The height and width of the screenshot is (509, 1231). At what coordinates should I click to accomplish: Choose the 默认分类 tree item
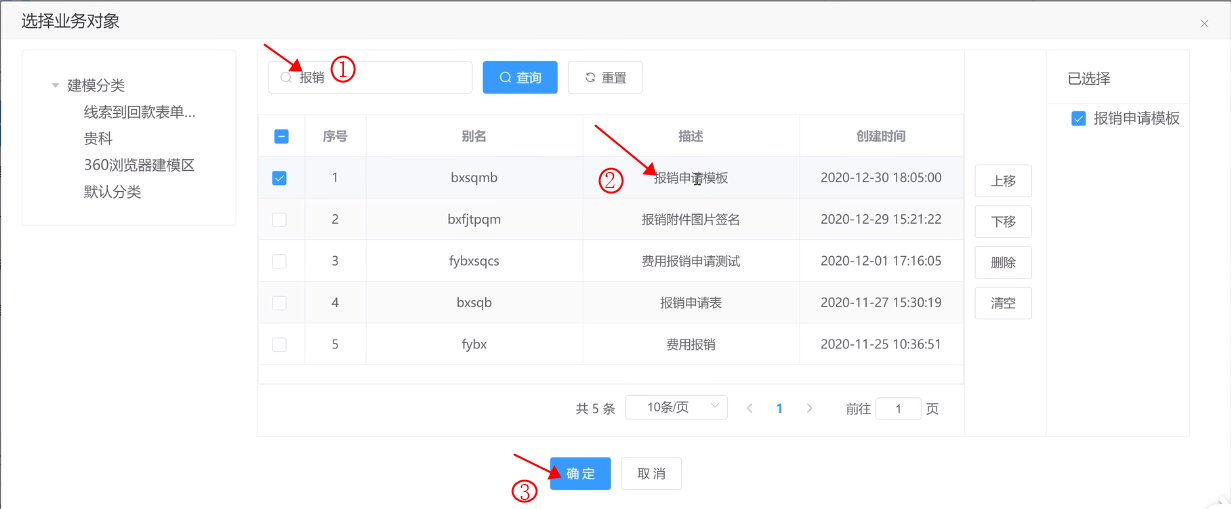click(x=112, y=192)
